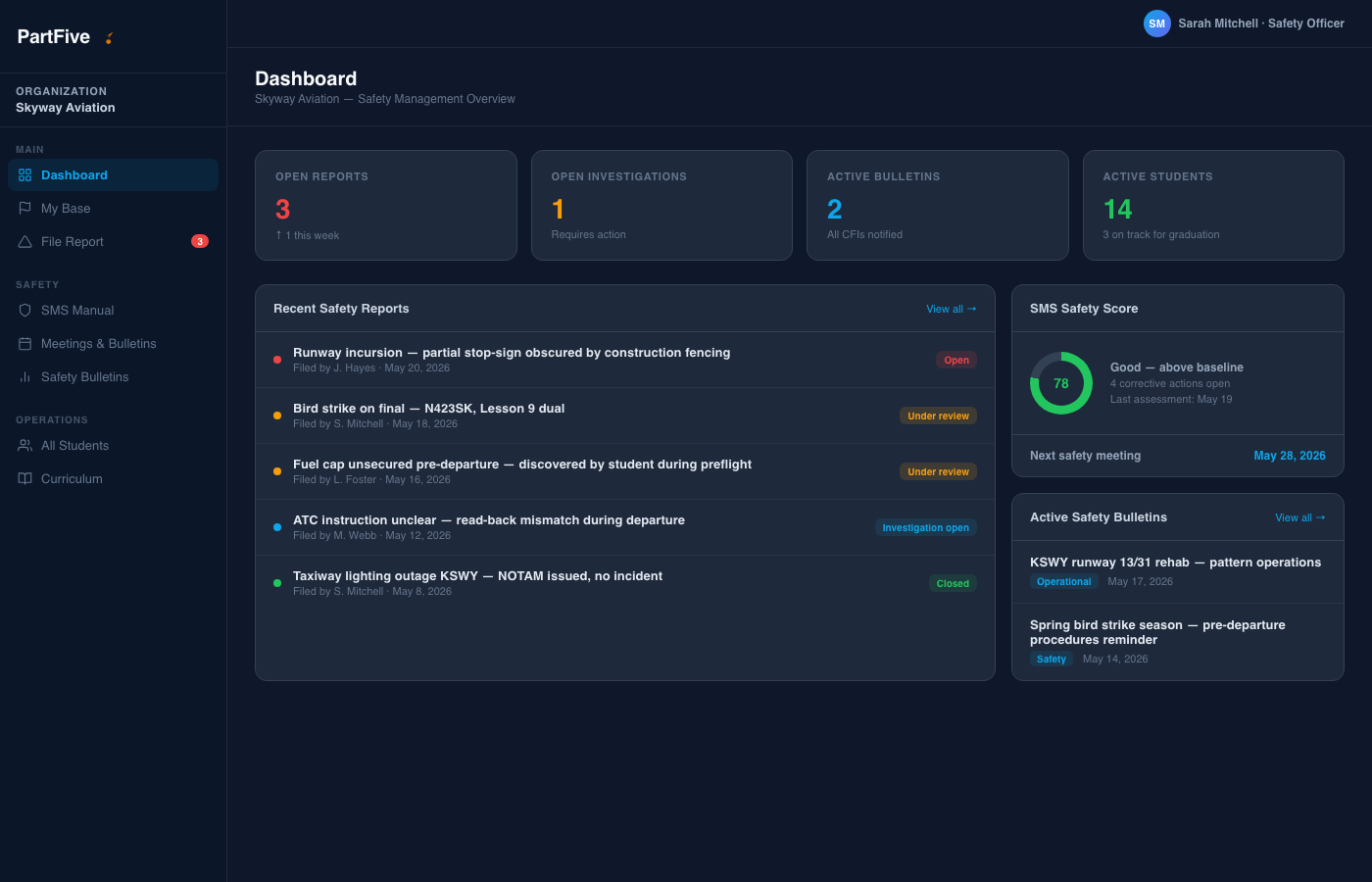Click '3 on track for graduation' text
Viewport: 1372px width, 882px height.
click(1161, 235)
